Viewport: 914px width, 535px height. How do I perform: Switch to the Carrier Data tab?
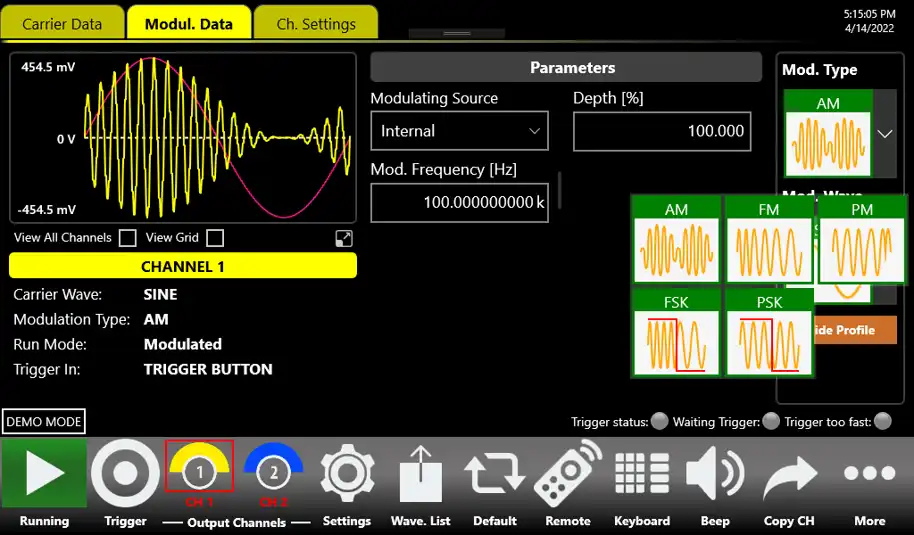click(62, 23)
